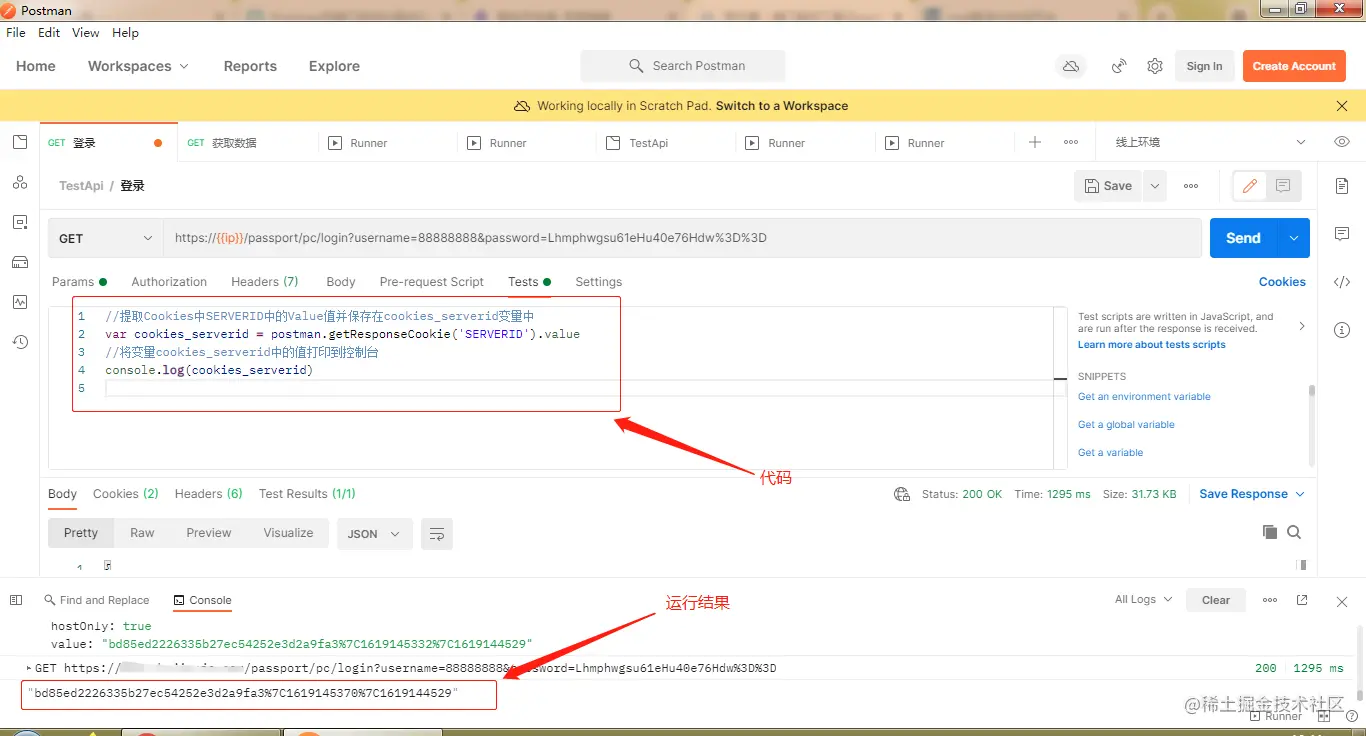This screenshot has width=1366, height=736.
Task: Expand the Workspaces dropdown
Action: (138, 66)
